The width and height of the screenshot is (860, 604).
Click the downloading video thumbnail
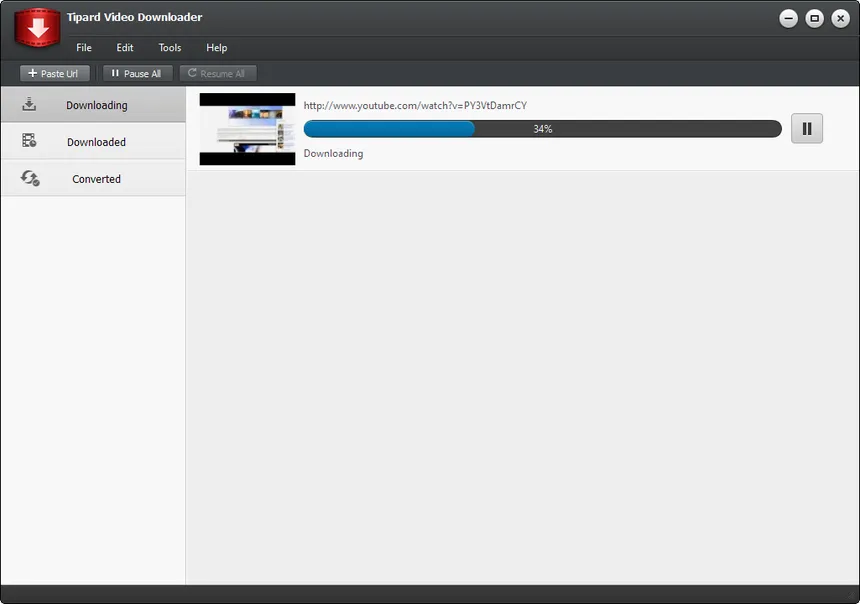[247, 129]
